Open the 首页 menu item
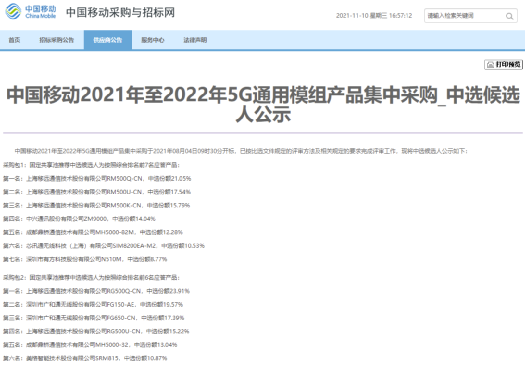 [14, 40]
